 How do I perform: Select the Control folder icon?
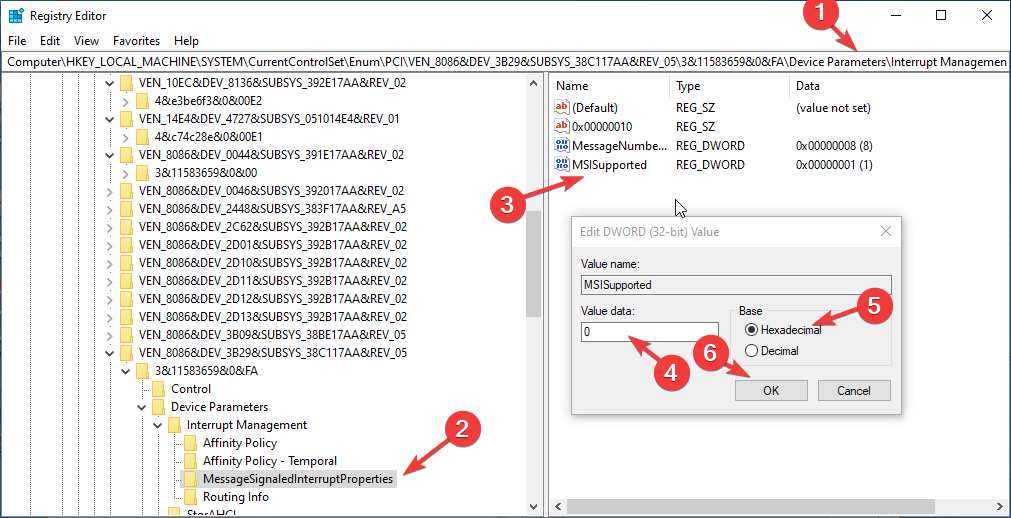click(x=159, y=389)
